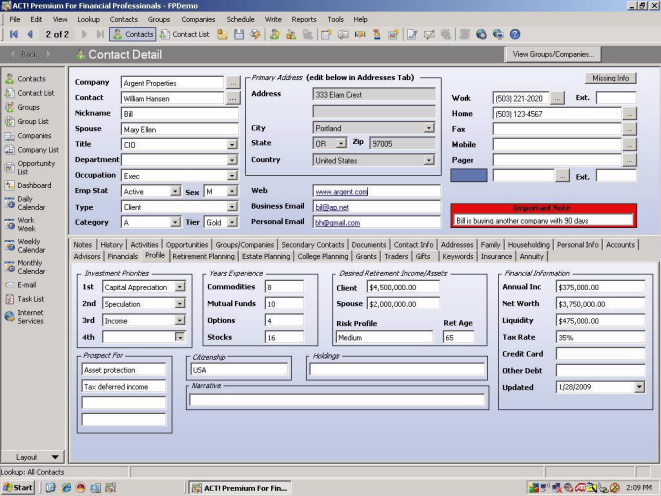Click the taskbar clock showing 2:09 PM
The width and height of the screenshot is (661, 496).
638,488
